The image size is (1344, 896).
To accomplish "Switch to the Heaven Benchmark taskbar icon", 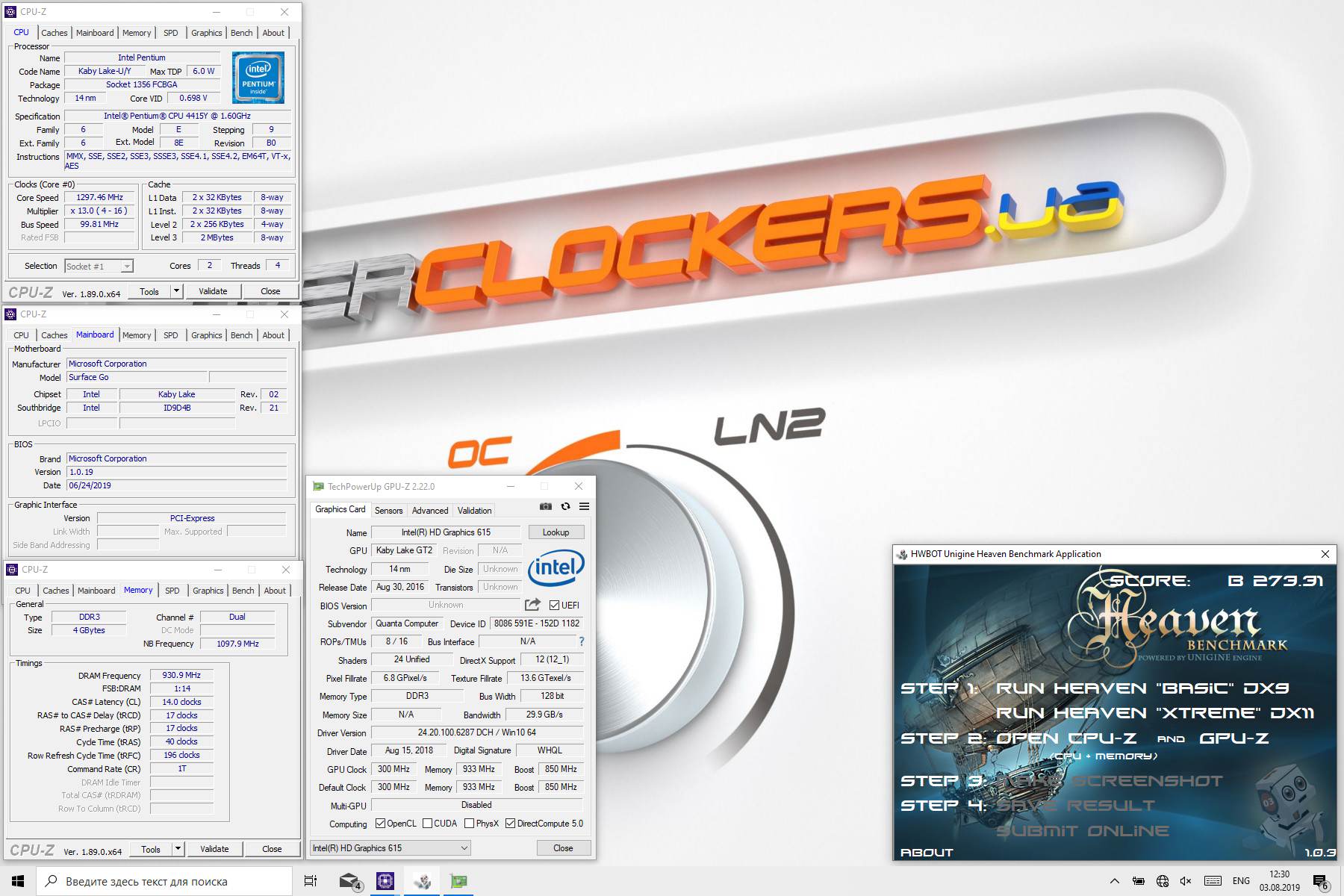I will coord(422,881).
